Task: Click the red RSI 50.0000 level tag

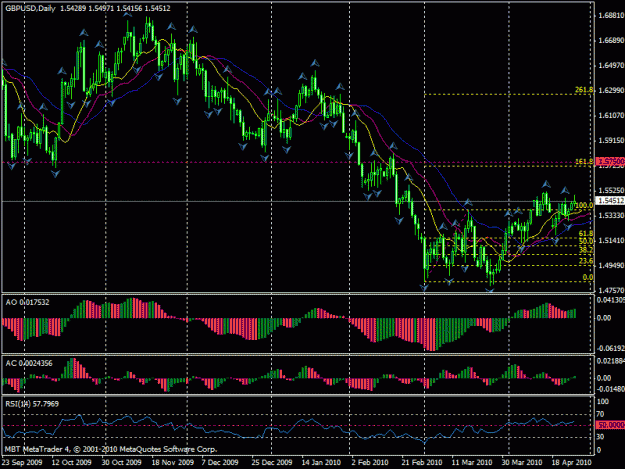Action: pyautogui.click(x=610, y=425)
